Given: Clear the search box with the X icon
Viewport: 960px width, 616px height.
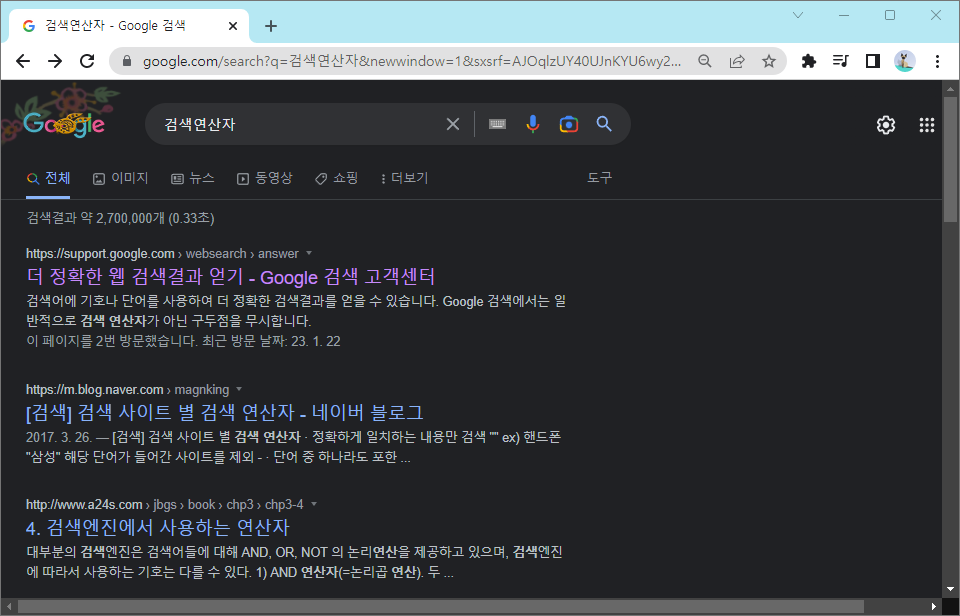Looking at the screenshot, I should pos(452,124).
